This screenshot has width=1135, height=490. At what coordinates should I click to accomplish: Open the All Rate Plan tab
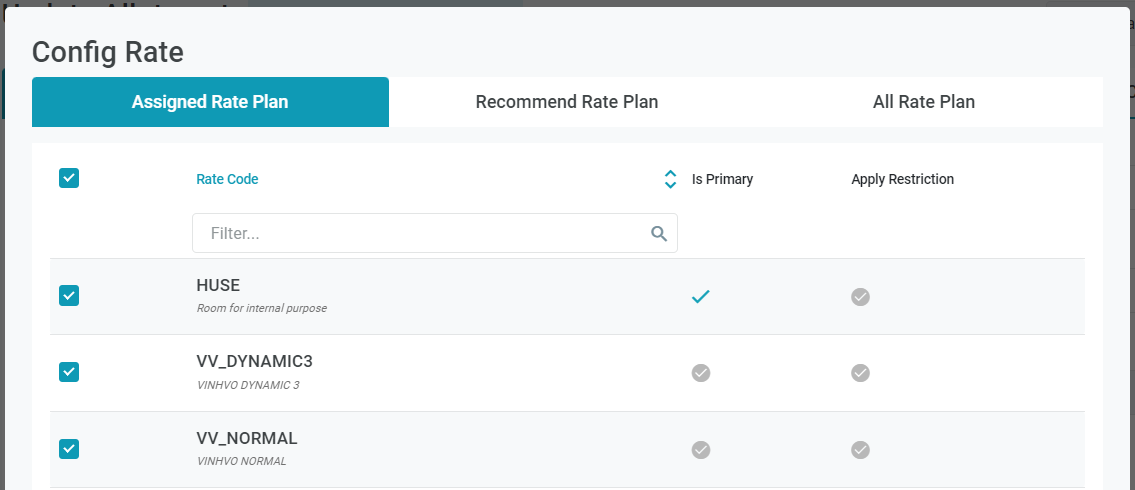tap(924, 102)
